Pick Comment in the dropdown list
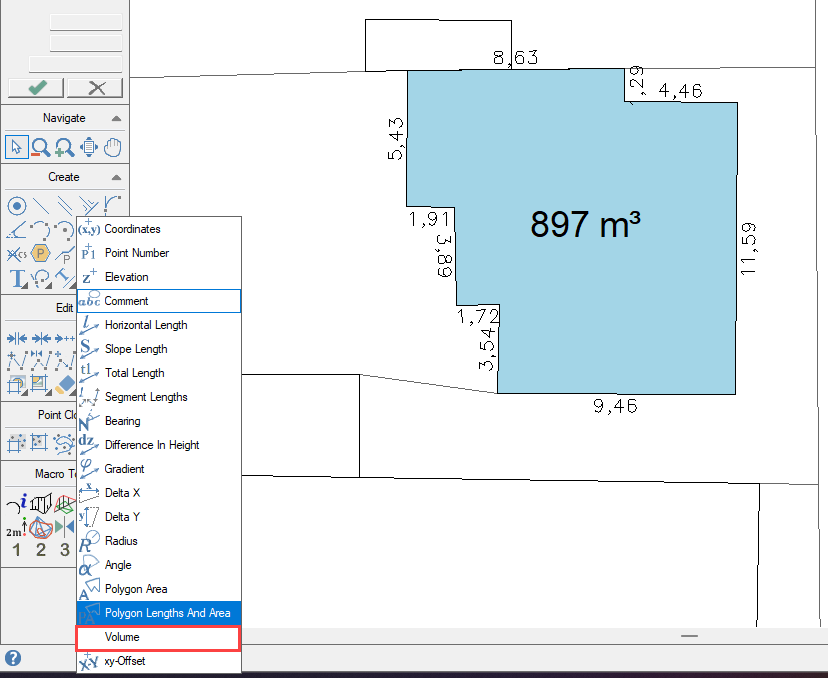Screen dimensions: 828x678 [159, 301]
